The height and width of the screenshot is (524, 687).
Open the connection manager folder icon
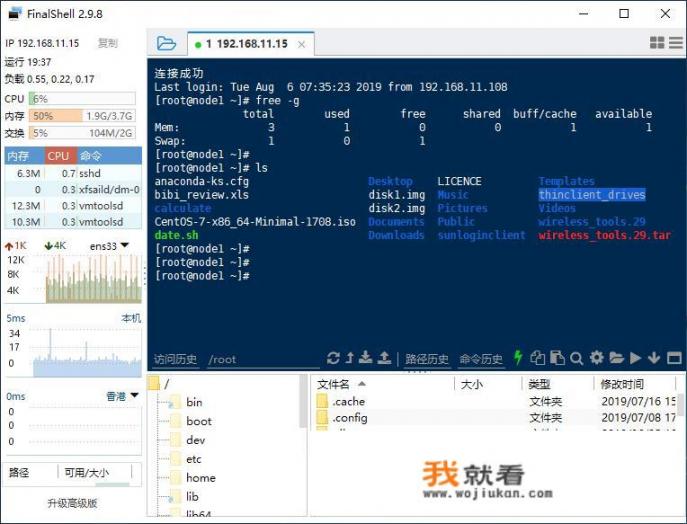[166, 43]
